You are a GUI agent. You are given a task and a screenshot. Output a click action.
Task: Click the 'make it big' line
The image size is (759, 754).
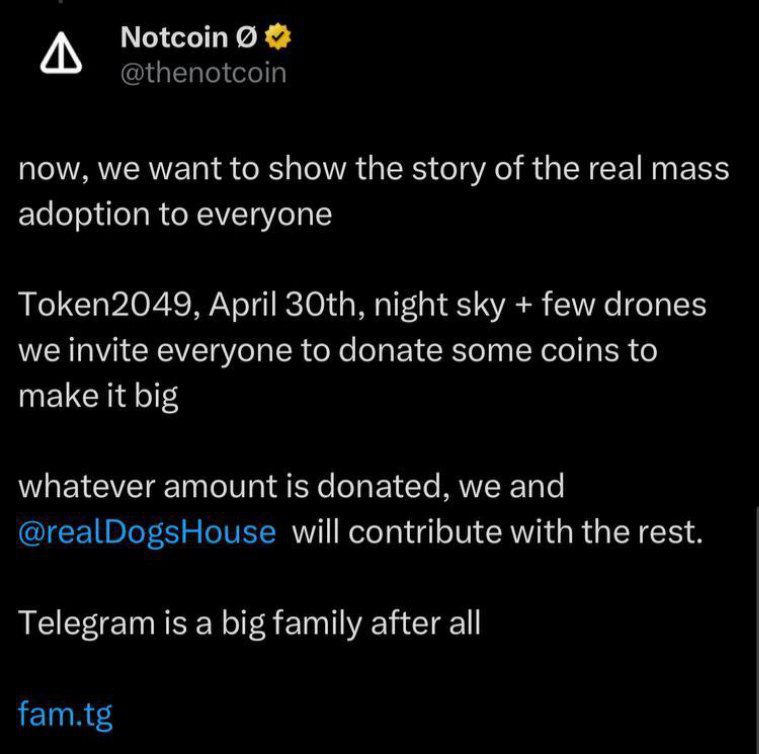(98, 396)
